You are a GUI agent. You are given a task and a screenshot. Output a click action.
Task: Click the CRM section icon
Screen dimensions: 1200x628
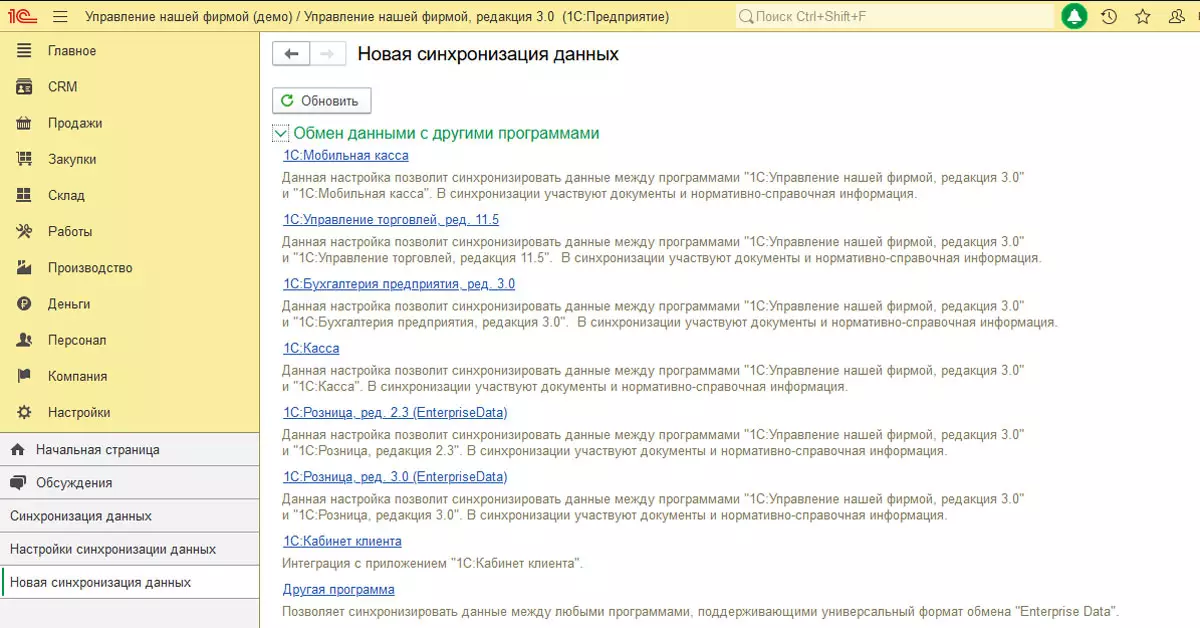pos(26,87)
